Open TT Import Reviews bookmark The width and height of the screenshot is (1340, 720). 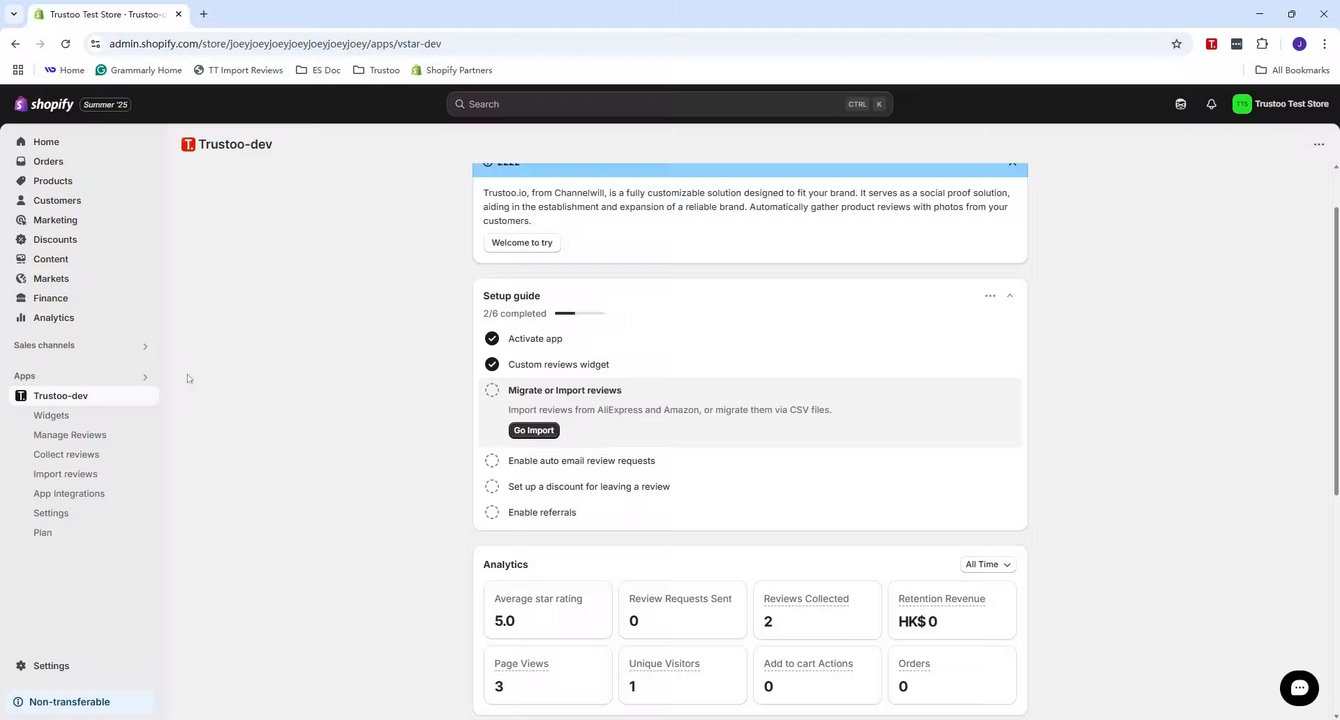[x=238, y=70]
